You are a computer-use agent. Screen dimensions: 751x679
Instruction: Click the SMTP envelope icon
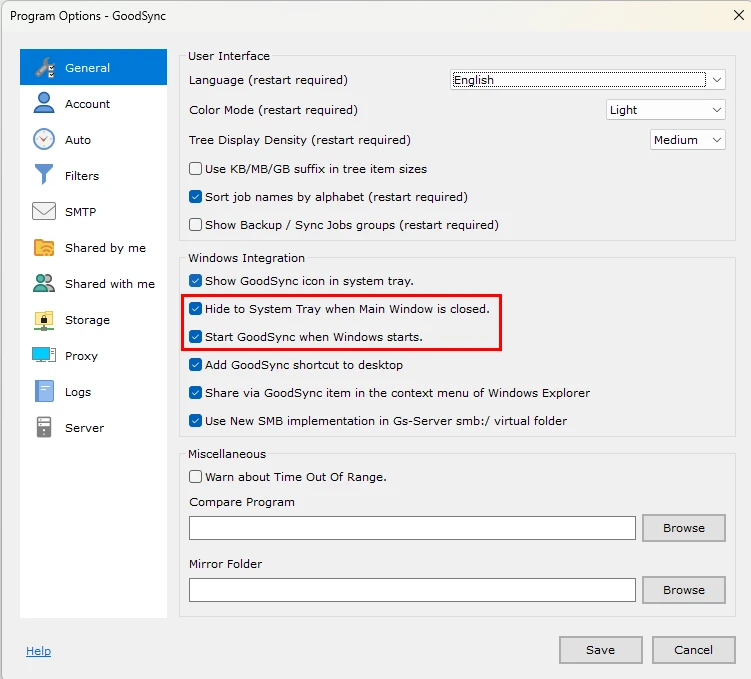(x=44, y=211)
